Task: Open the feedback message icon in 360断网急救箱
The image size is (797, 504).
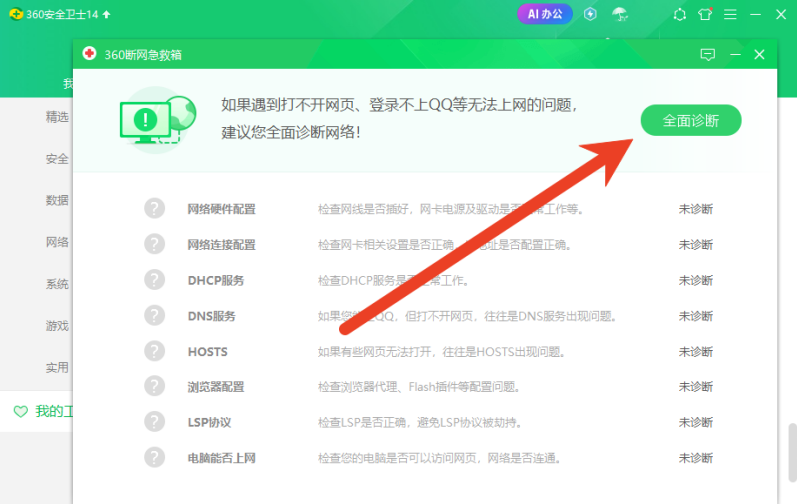Action: (x=708, y=54)
